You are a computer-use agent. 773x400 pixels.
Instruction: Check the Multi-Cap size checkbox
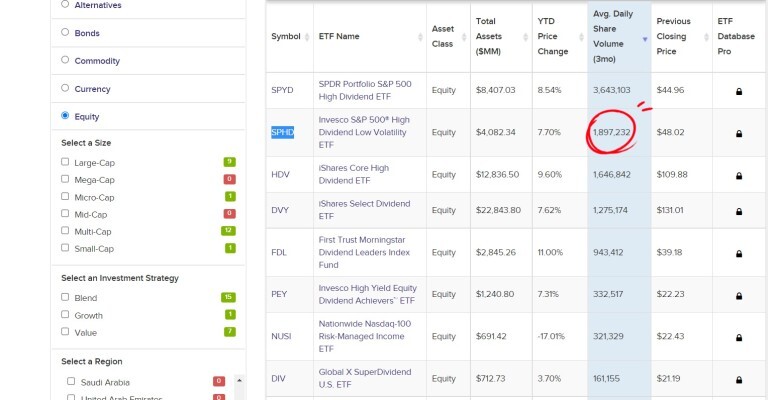pyautogui.click(x=65, y=230)
